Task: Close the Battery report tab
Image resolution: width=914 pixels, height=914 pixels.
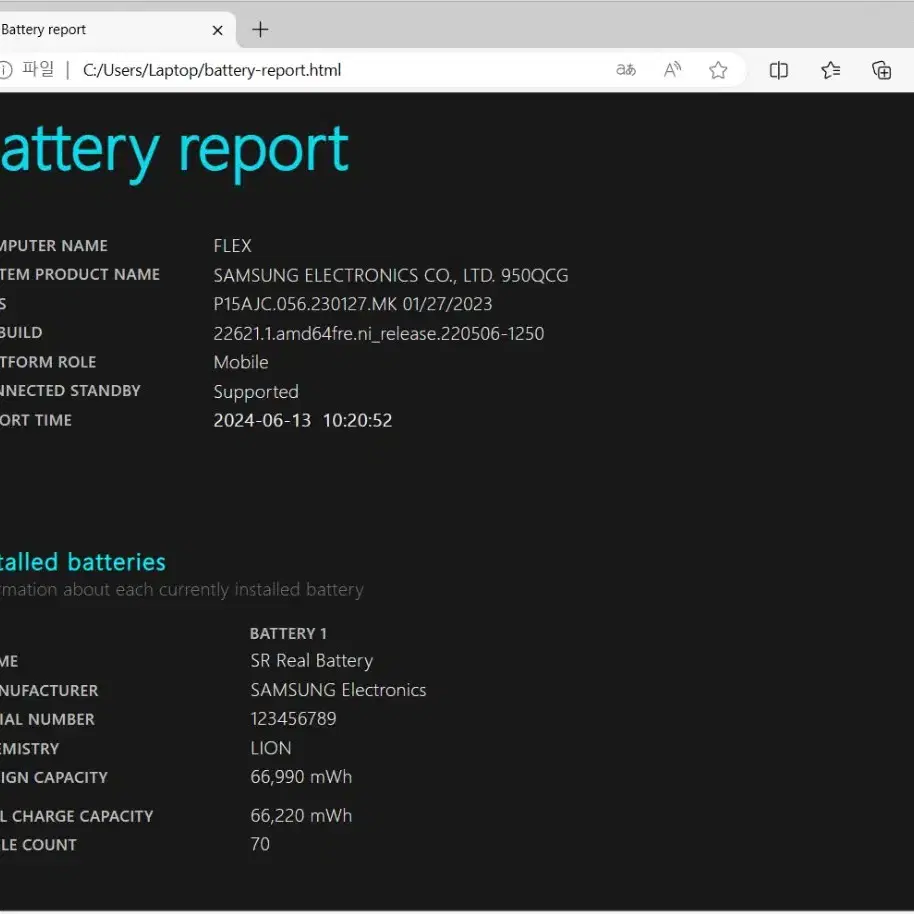Action: pos(217,30)
